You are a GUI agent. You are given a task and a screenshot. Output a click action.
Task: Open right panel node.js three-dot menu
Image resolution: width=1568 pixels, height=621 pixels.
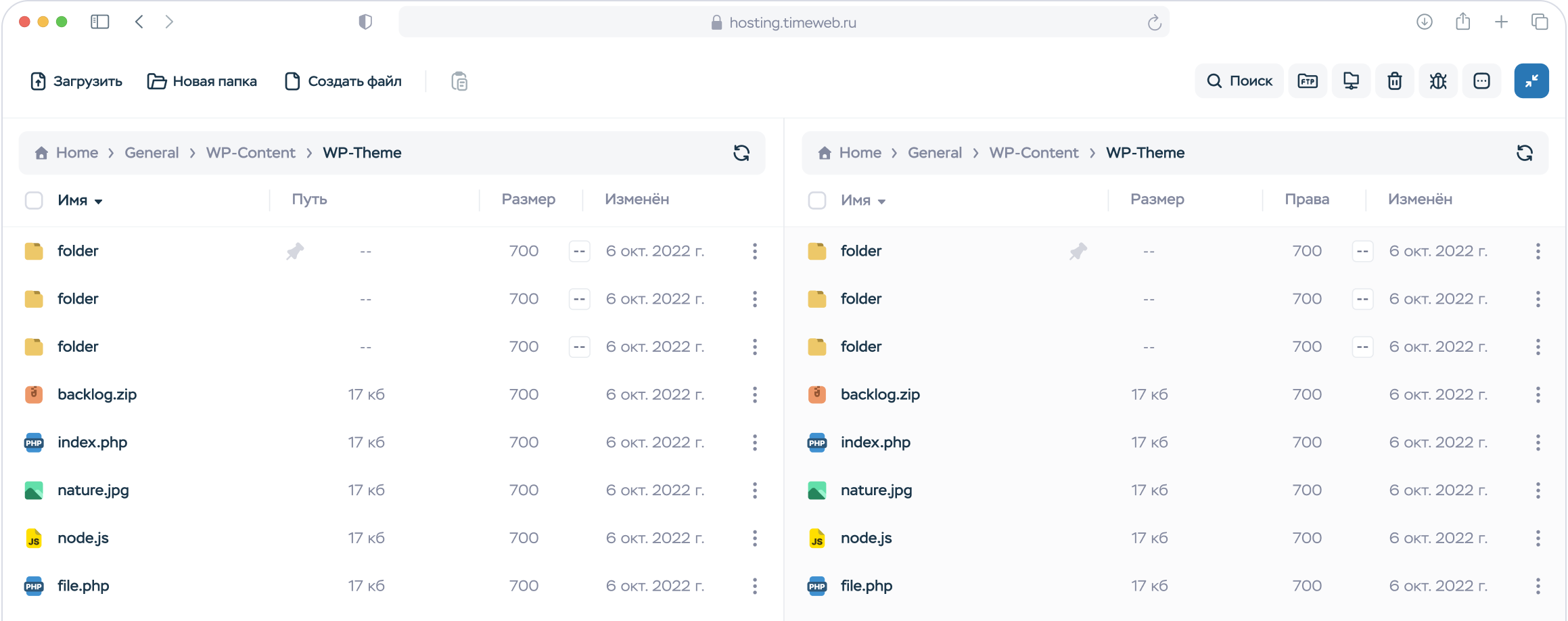click(x=1538, y=538)
